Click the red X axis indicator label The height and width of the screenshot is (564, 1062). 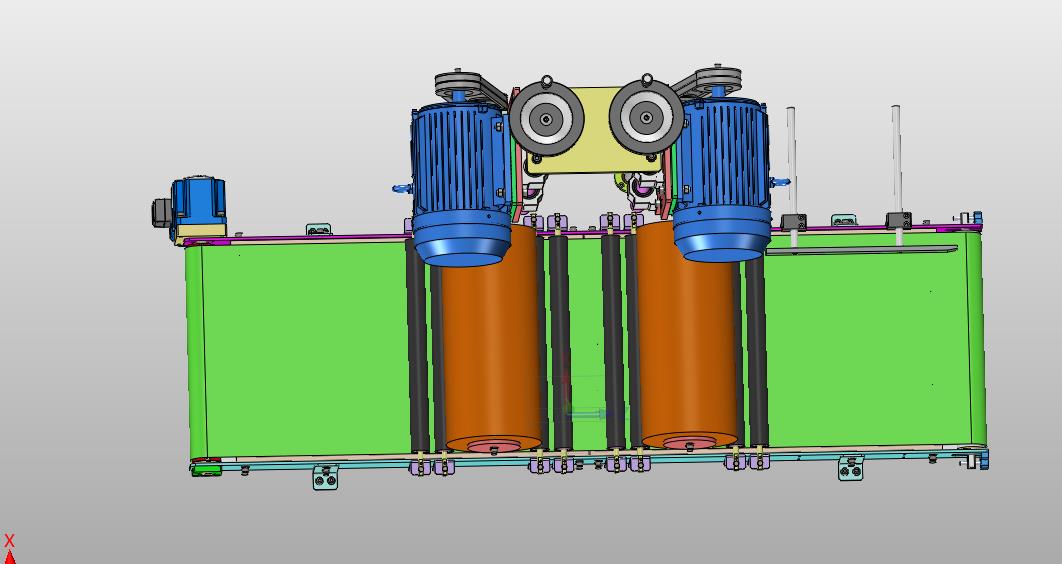(9, 541)
